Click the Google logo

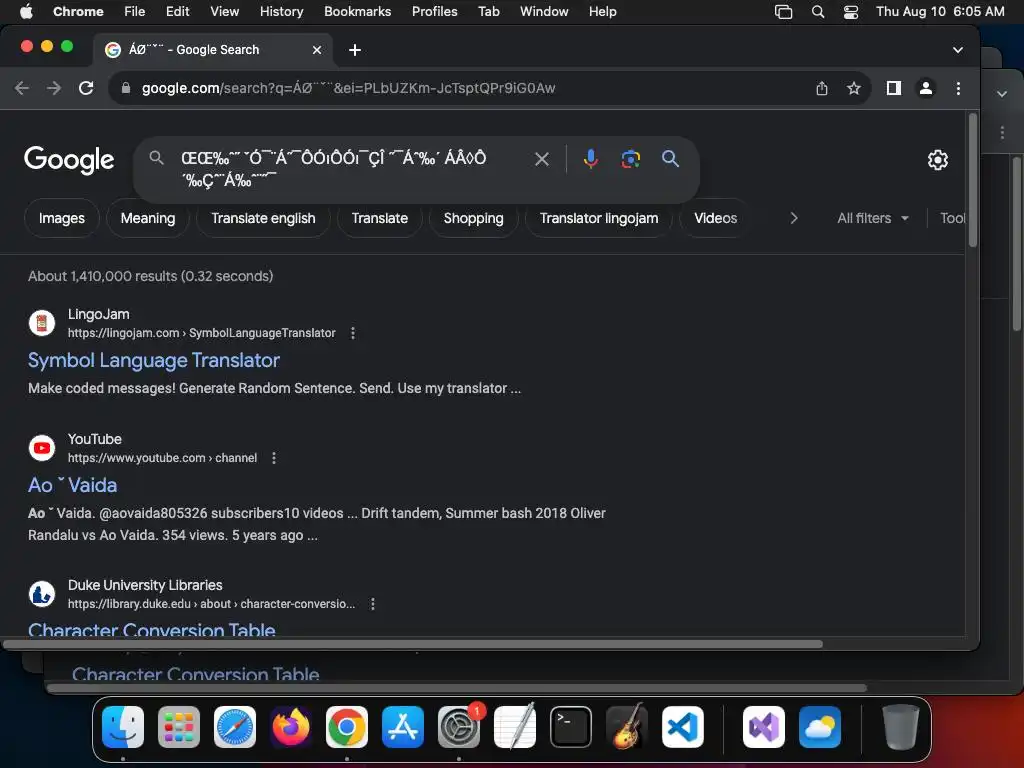tap(69, 160)
